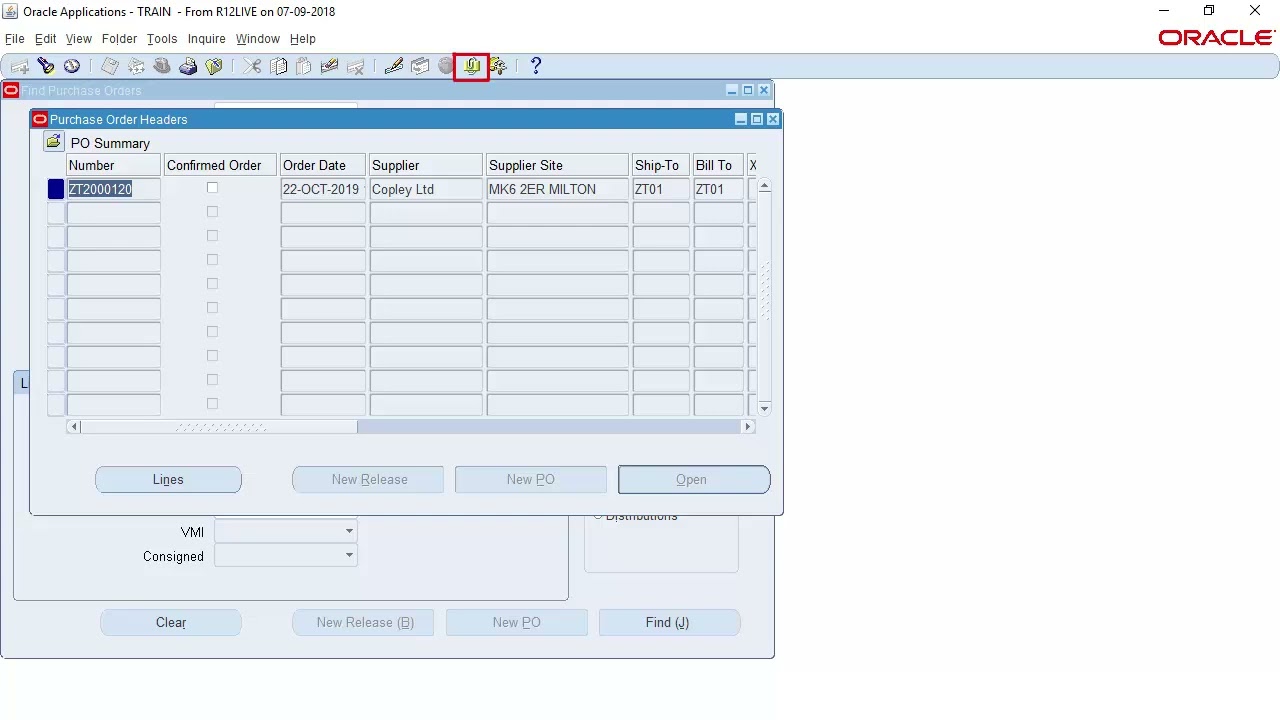Click the Save diskette toolbar icon
This screenshot has height=720, width=1280.
(x=110, y=66)
